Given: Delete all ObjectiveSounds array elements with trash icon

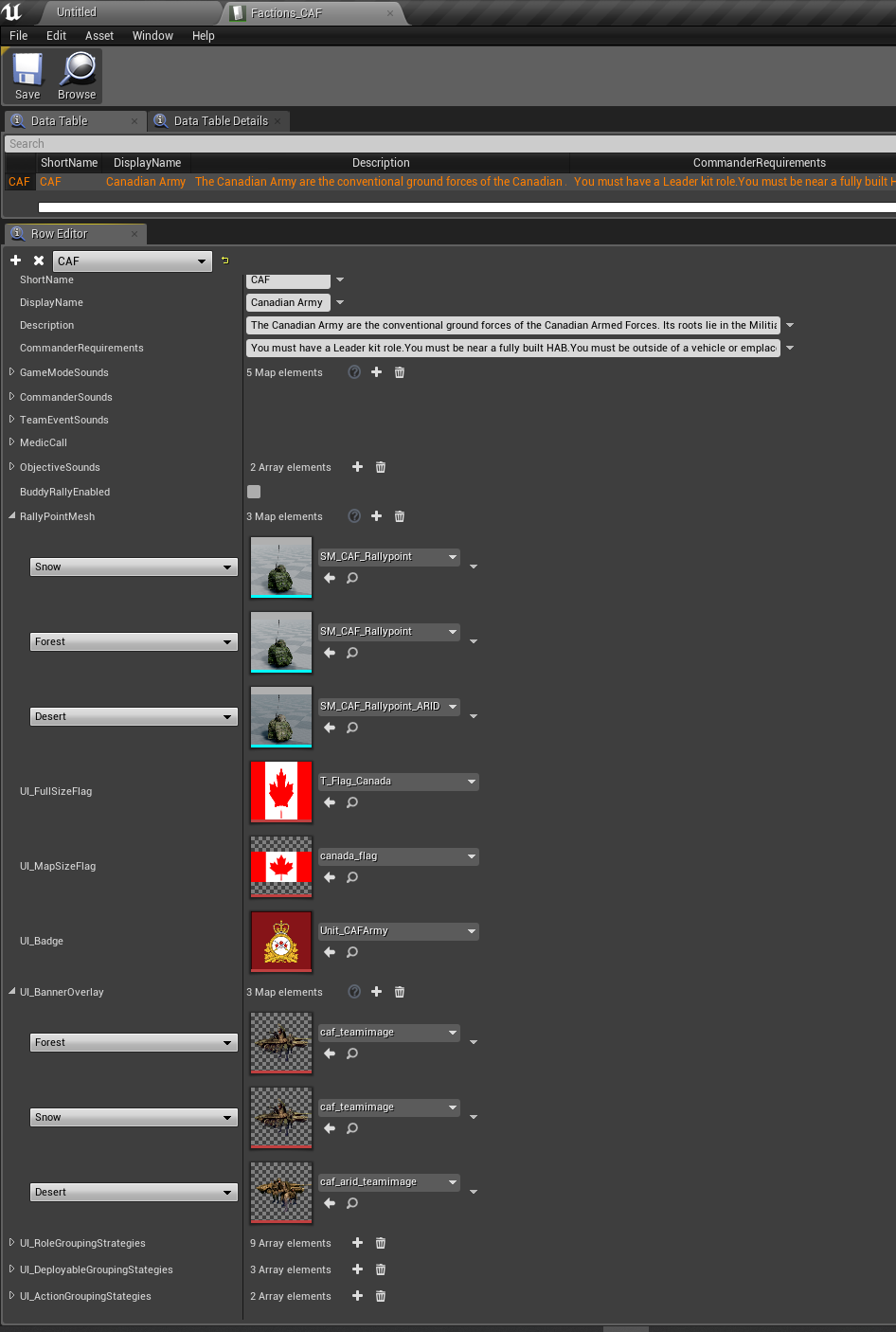Looking at the screenshot, I should (381, 467).
